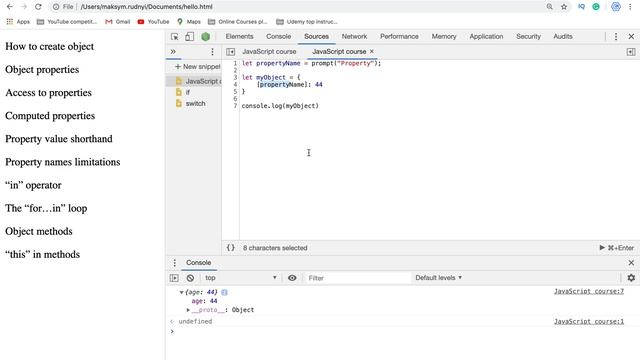640x360 pixels.
Task: Switch to the Console tab in DevTools
Action: point(278,36)
